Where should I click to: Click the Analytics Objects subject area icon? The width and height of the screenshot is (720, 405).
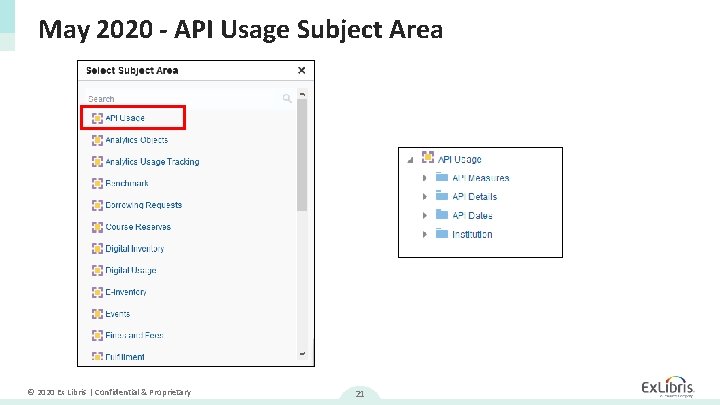tap(97, 140)
